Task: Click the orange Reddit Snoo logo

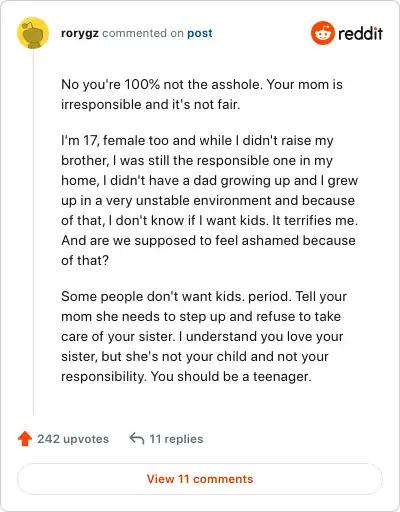Action: pos(322,33)
